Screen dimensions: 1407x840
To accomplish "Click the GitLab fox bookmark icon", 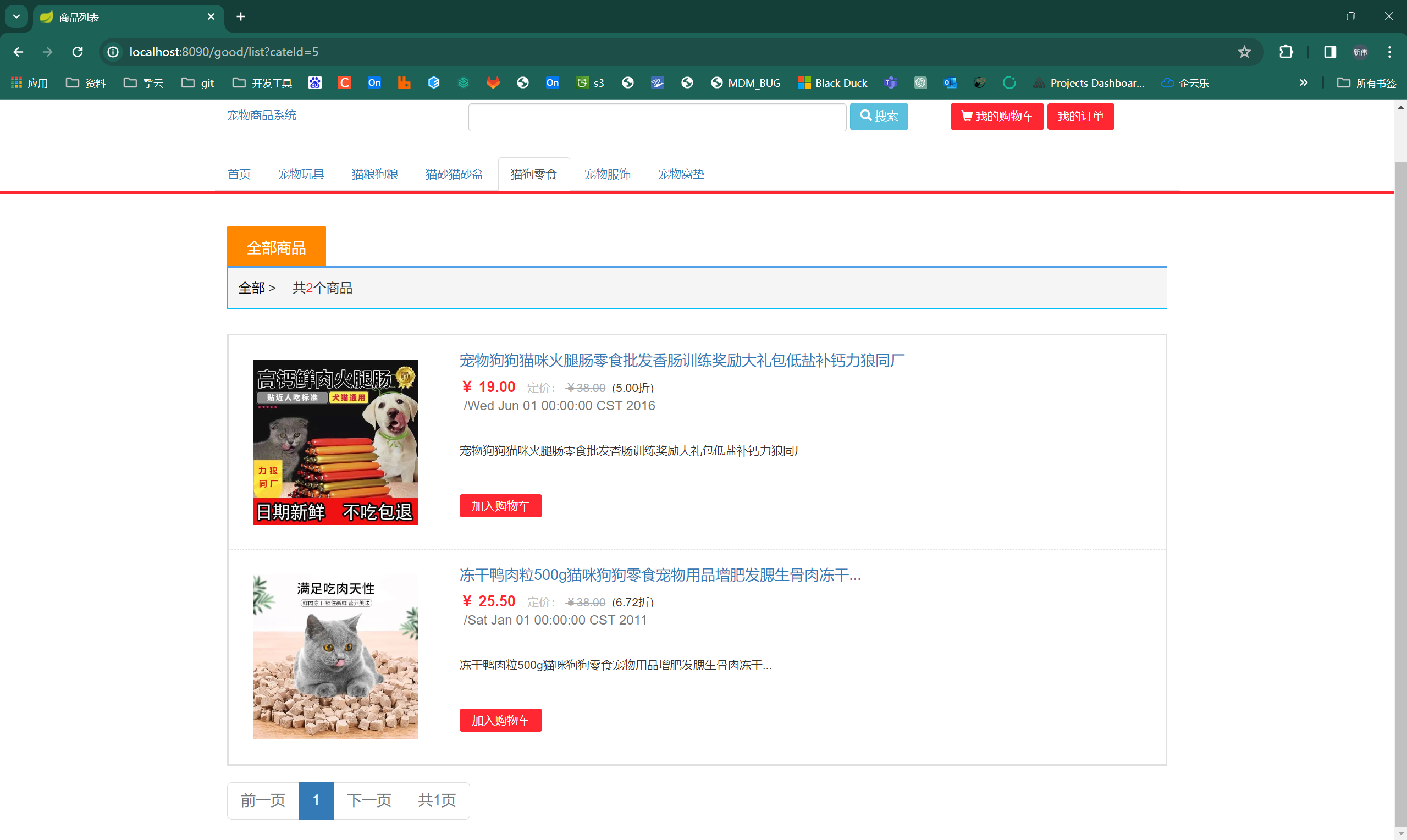I will (493, 83).
